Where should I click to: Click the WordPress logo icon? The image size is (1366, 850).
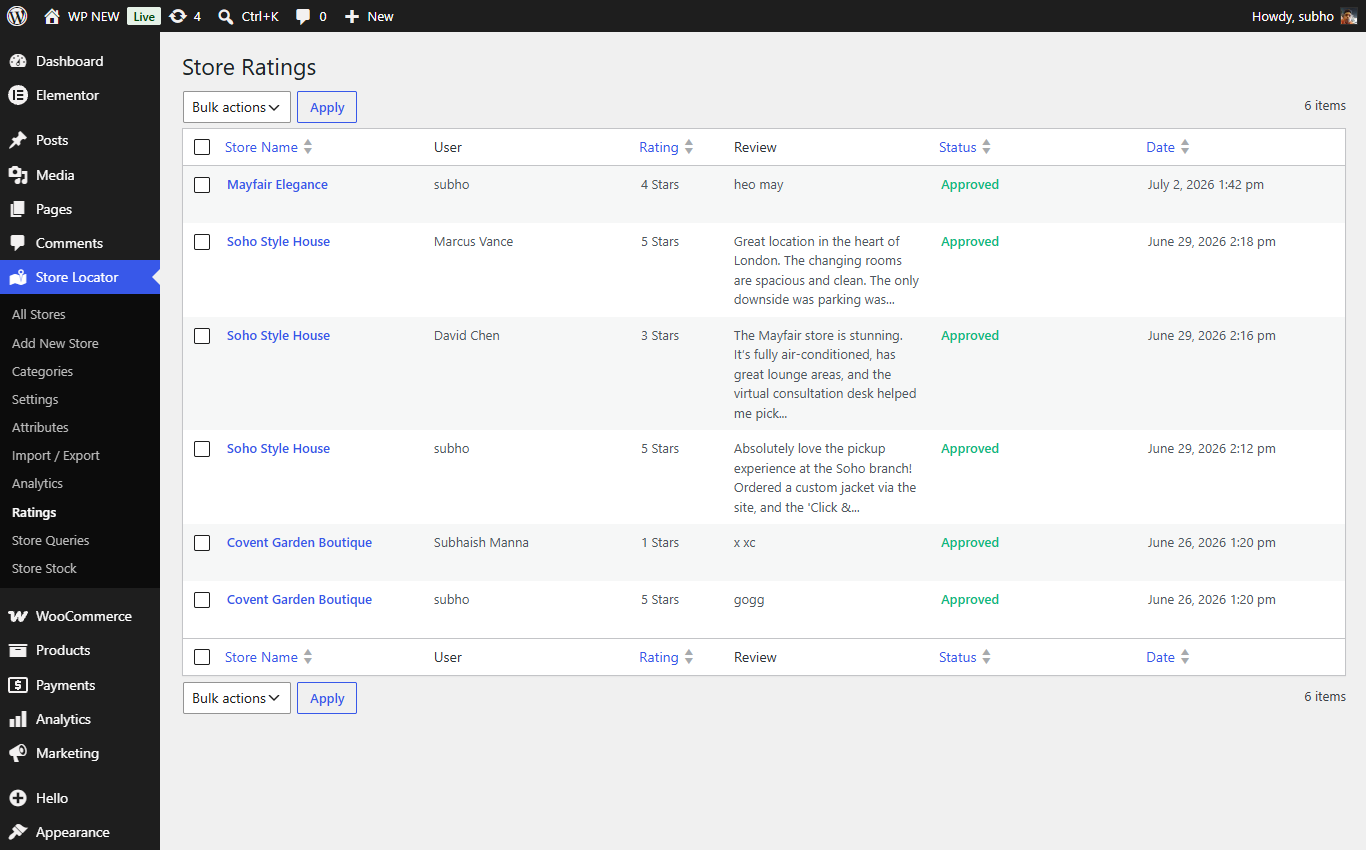[17, 16]
